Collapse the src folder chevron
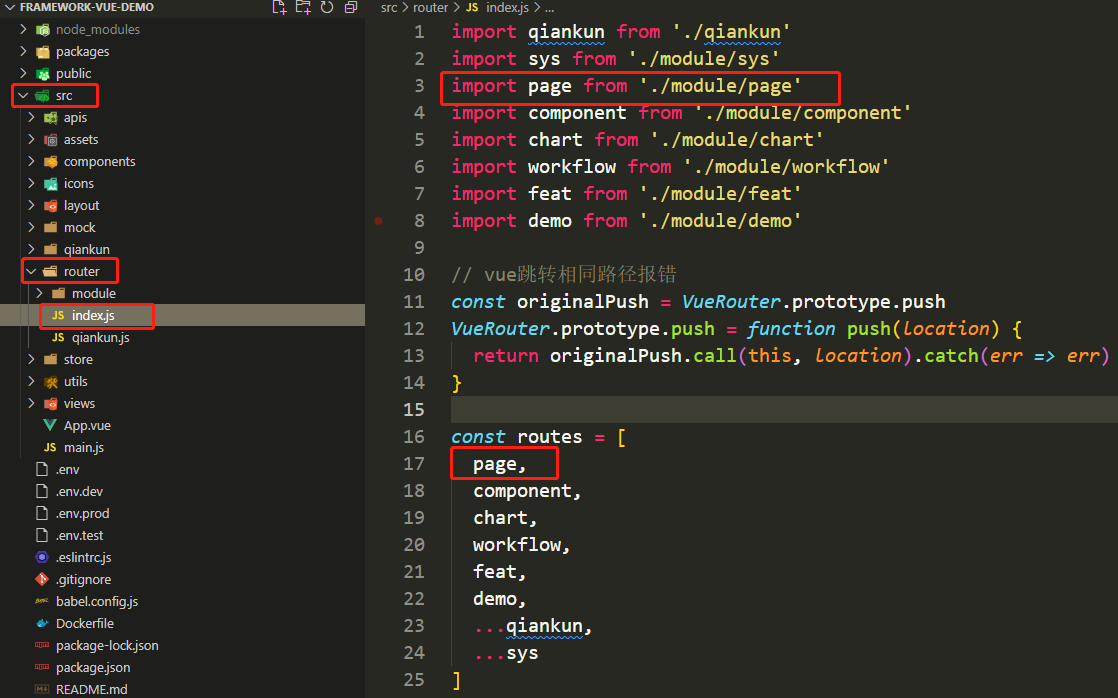 pos(24,96)
